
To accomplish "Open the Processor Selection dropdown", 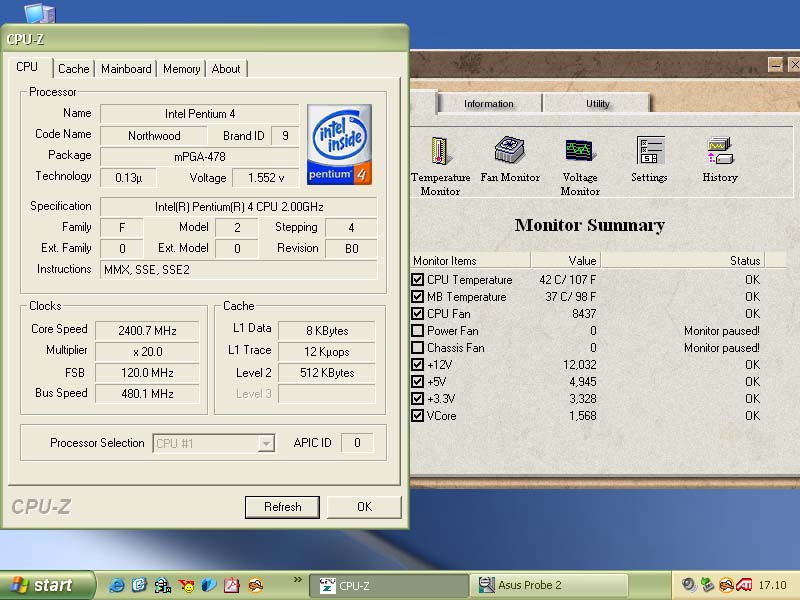I will (x=265, y=443).
